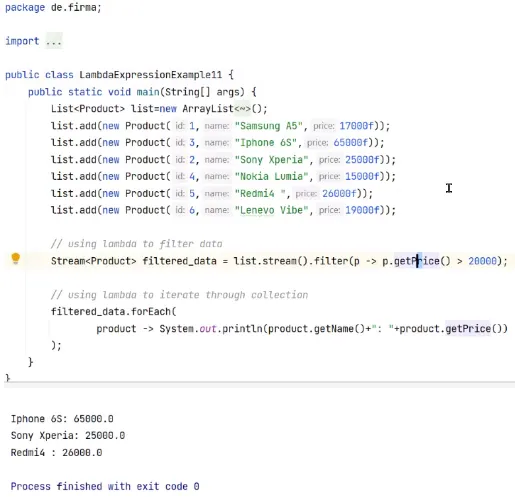Click the class name LambdaExpressionExample11
Screen dimensions: 515x497
click(x=151, y=75)
